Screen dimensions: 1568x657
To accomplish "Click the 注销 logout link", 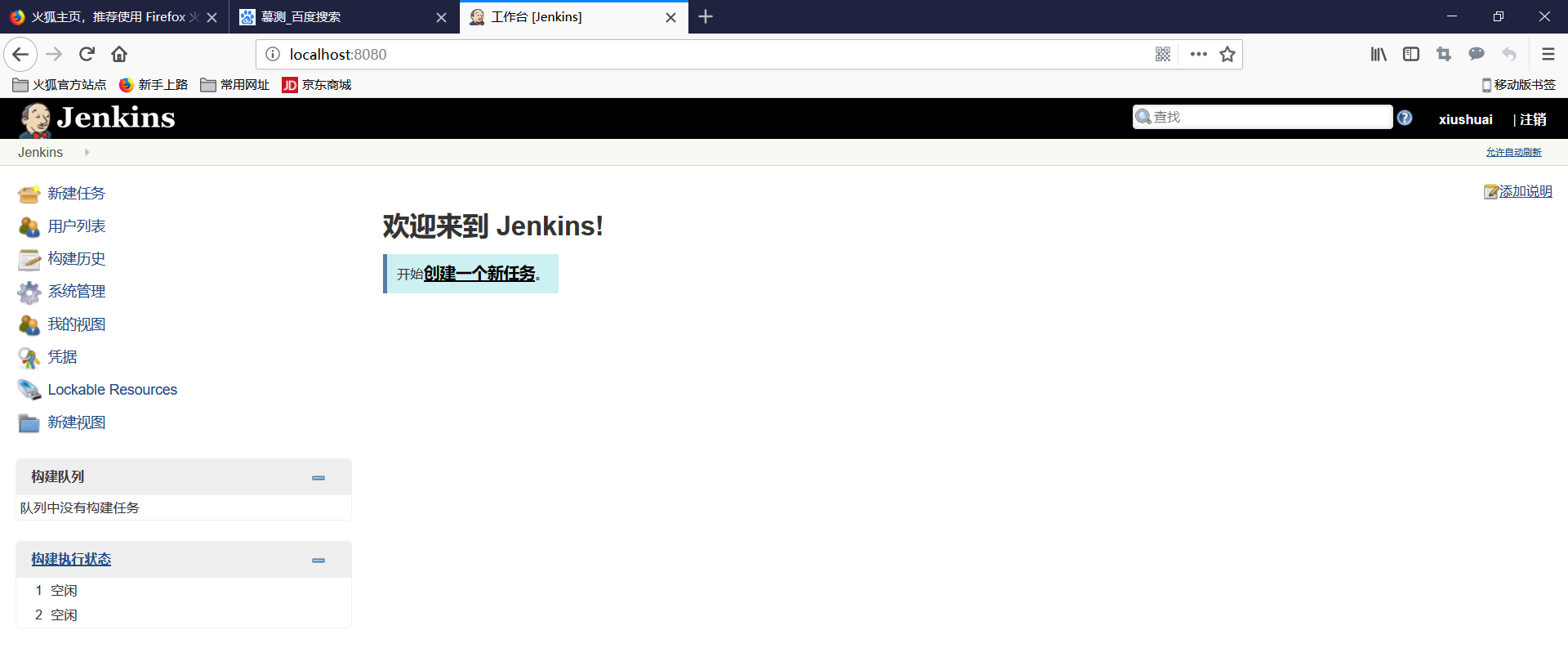I will tap(1533, 119).
